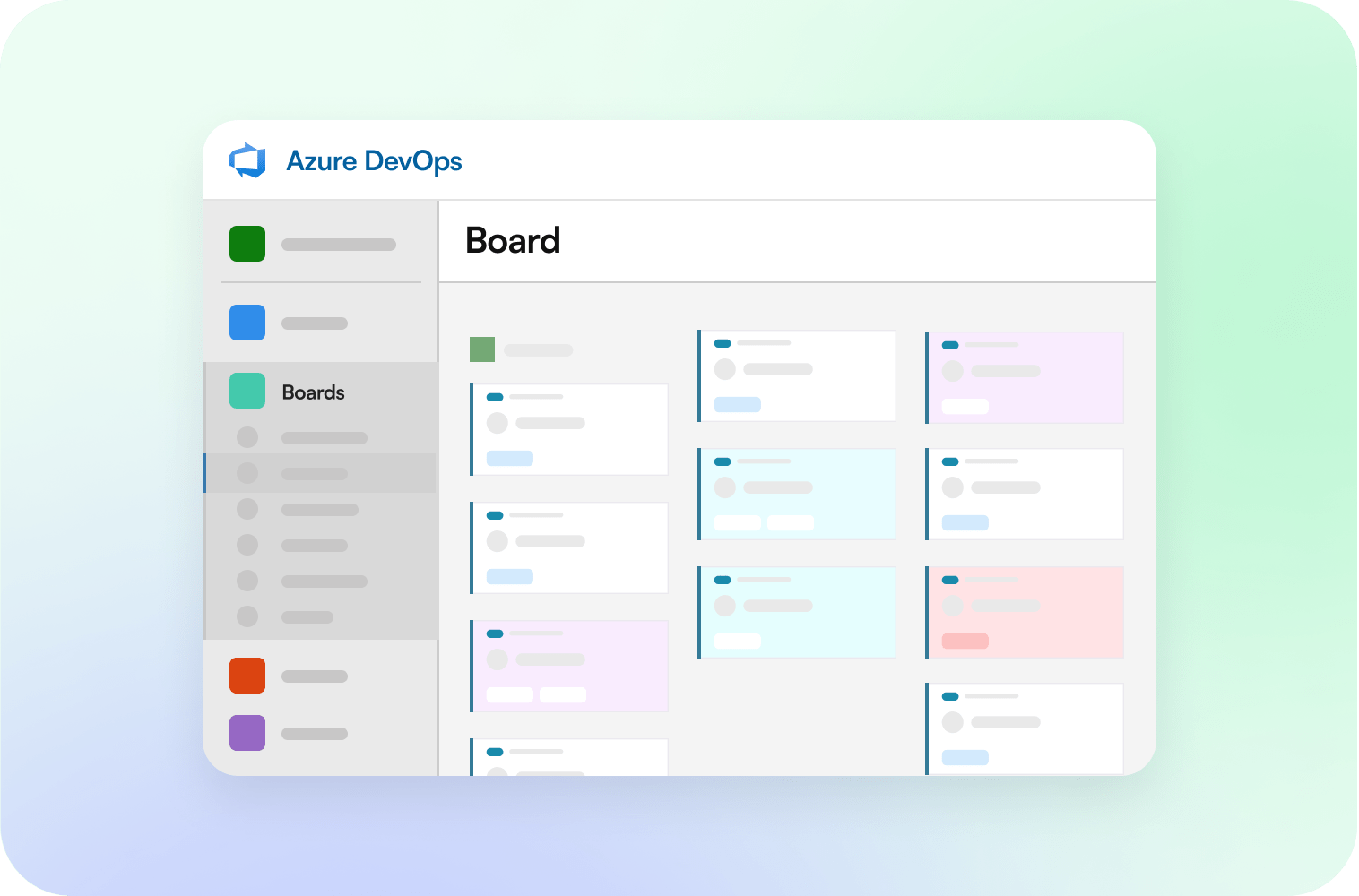This screenshot has width=1359, height=896.
Task: Select the green square project icon in the sidebar
Action: click(x=247, y=244)
